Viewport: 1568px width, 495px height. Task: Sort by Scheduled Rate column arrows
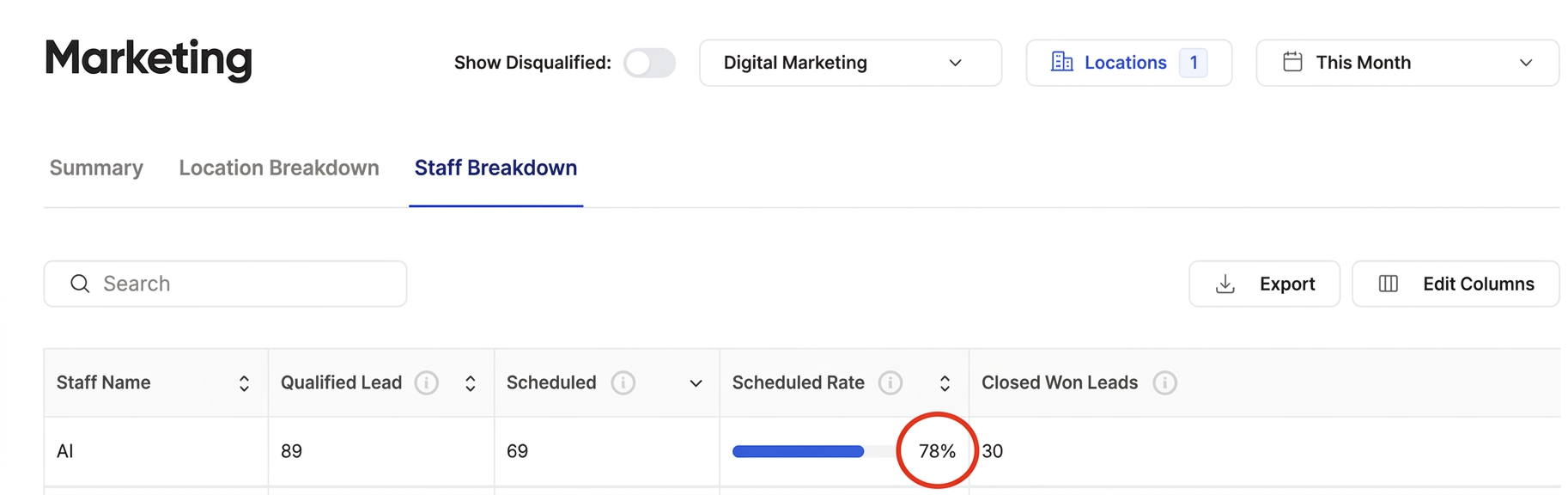(945, 383)
